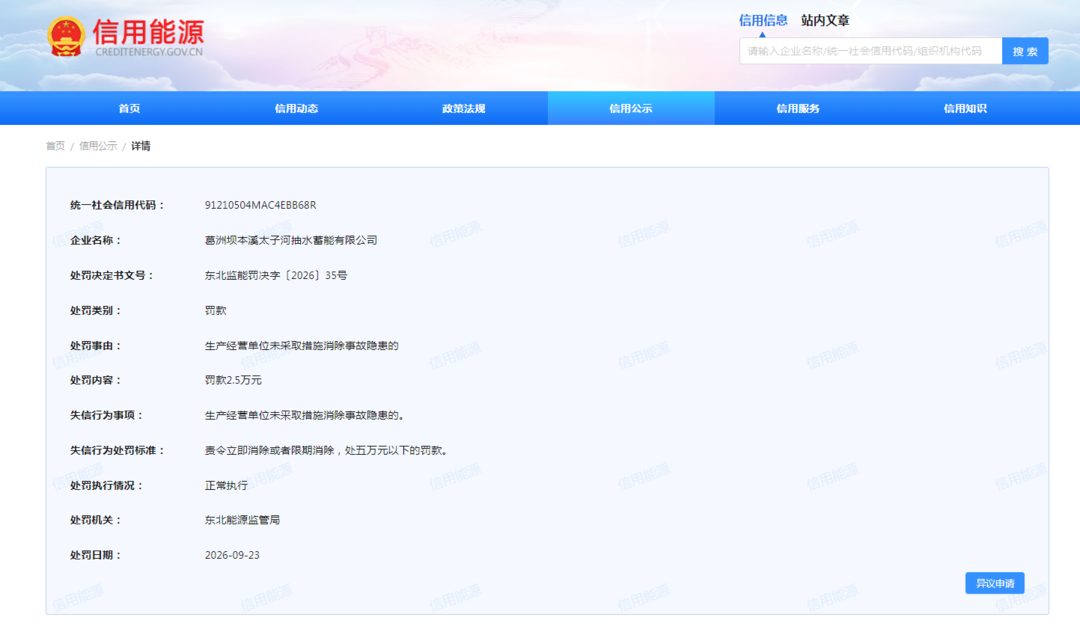Click the 东北能源监管局 authority value
The image size is (1080, 632).
[242, 520]
